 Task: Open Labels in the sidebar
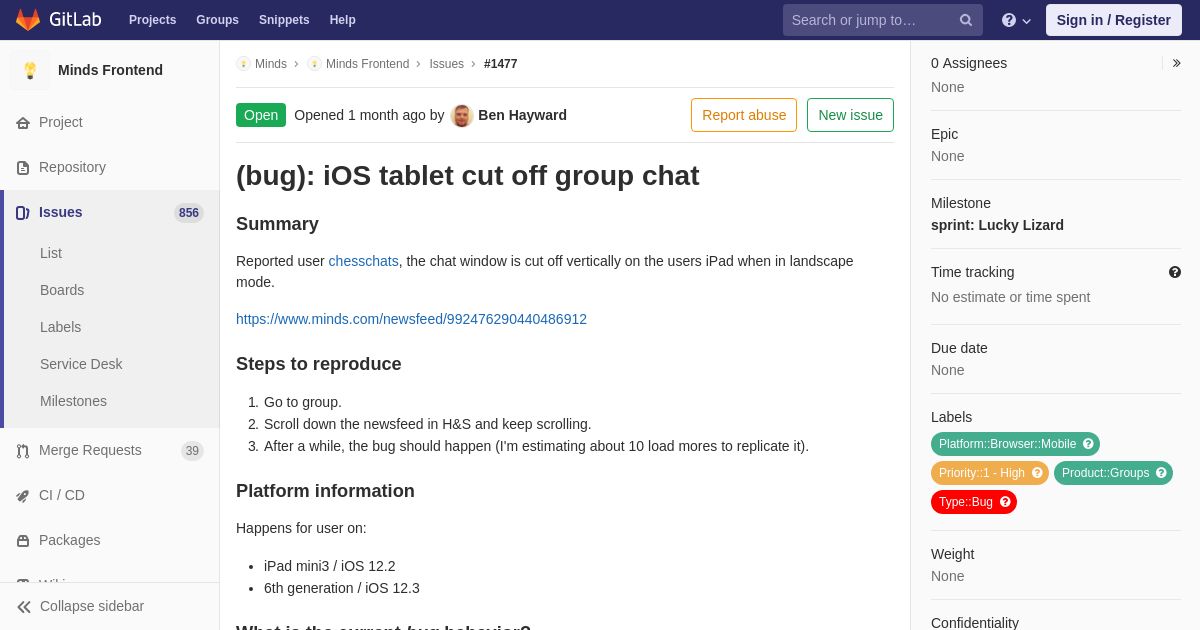click(x=60, y=327)
